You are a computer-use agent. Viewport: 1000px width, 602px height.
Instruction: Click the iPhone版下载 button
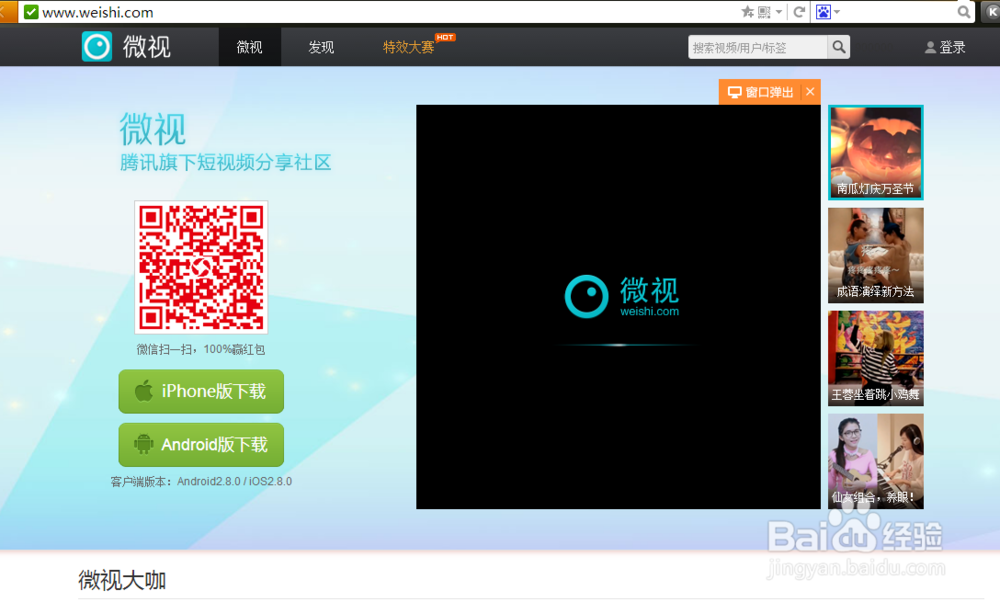click(200, 391)
